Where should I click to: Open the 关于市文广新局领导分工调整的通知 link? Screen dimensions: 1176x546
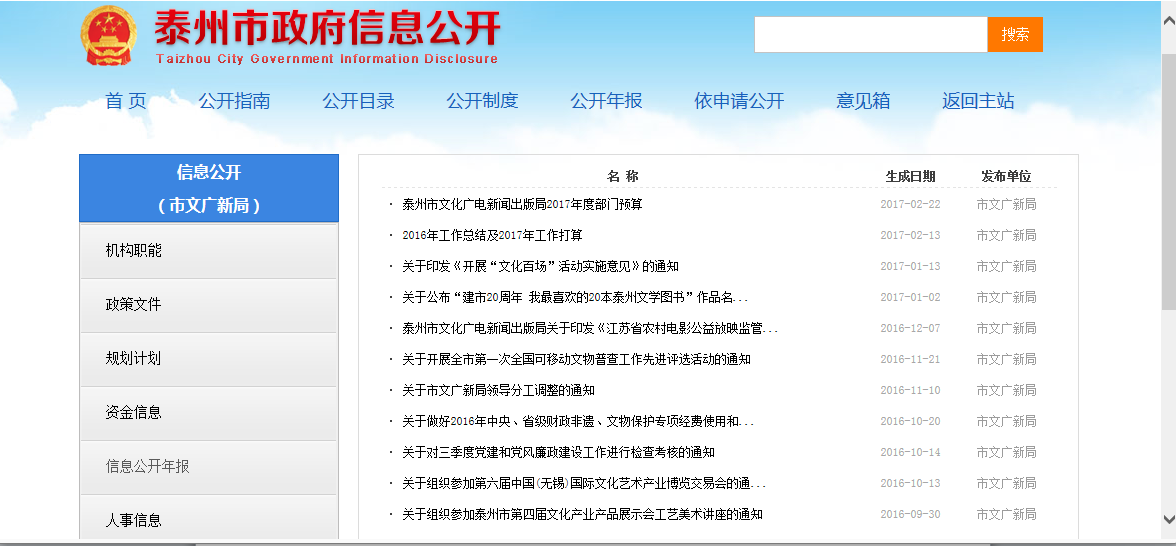[x=498, y=390]
